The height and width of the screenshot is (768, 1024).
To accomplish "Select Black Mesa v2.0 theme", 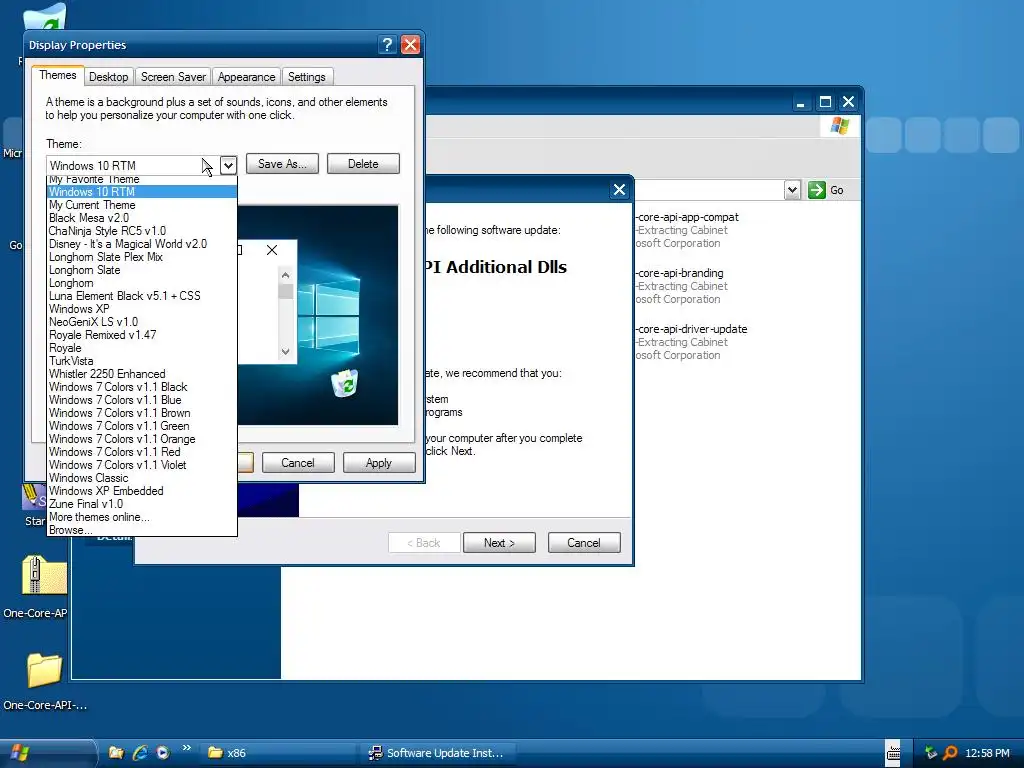I will click(x=142, y=218).
